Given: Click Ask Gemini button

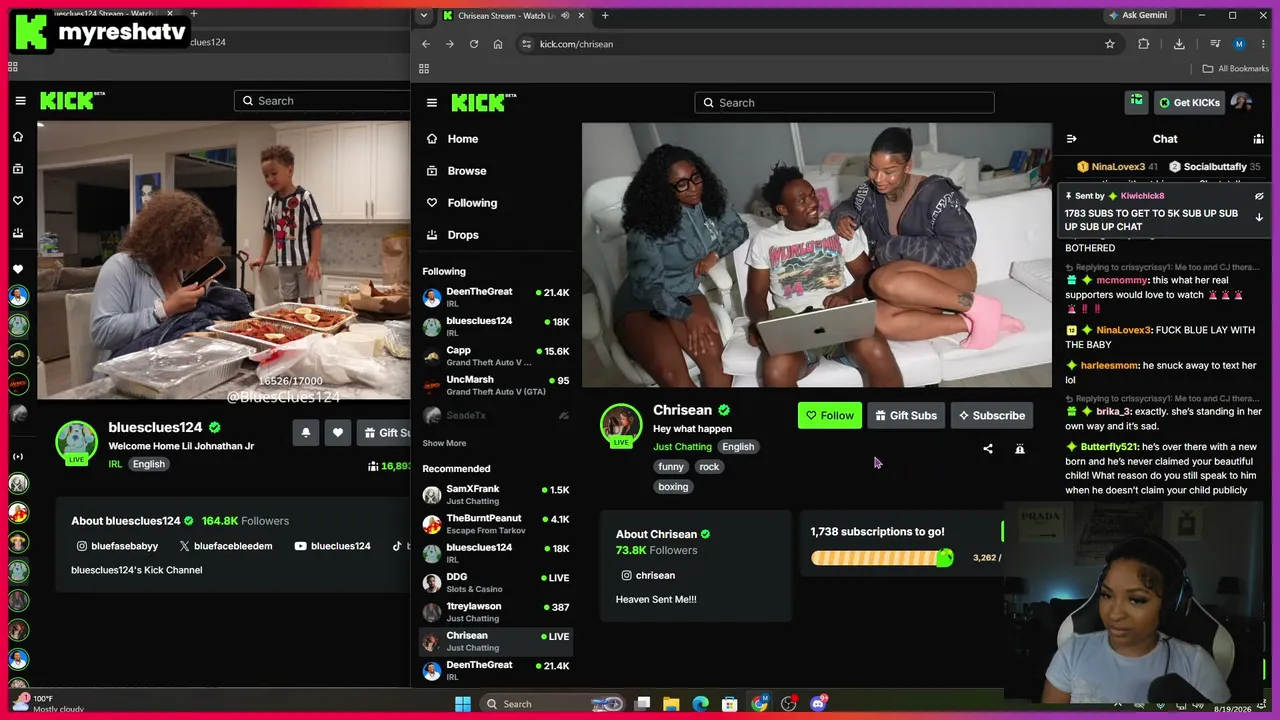Looking at the screenshot, I should tap(1138, 15).
